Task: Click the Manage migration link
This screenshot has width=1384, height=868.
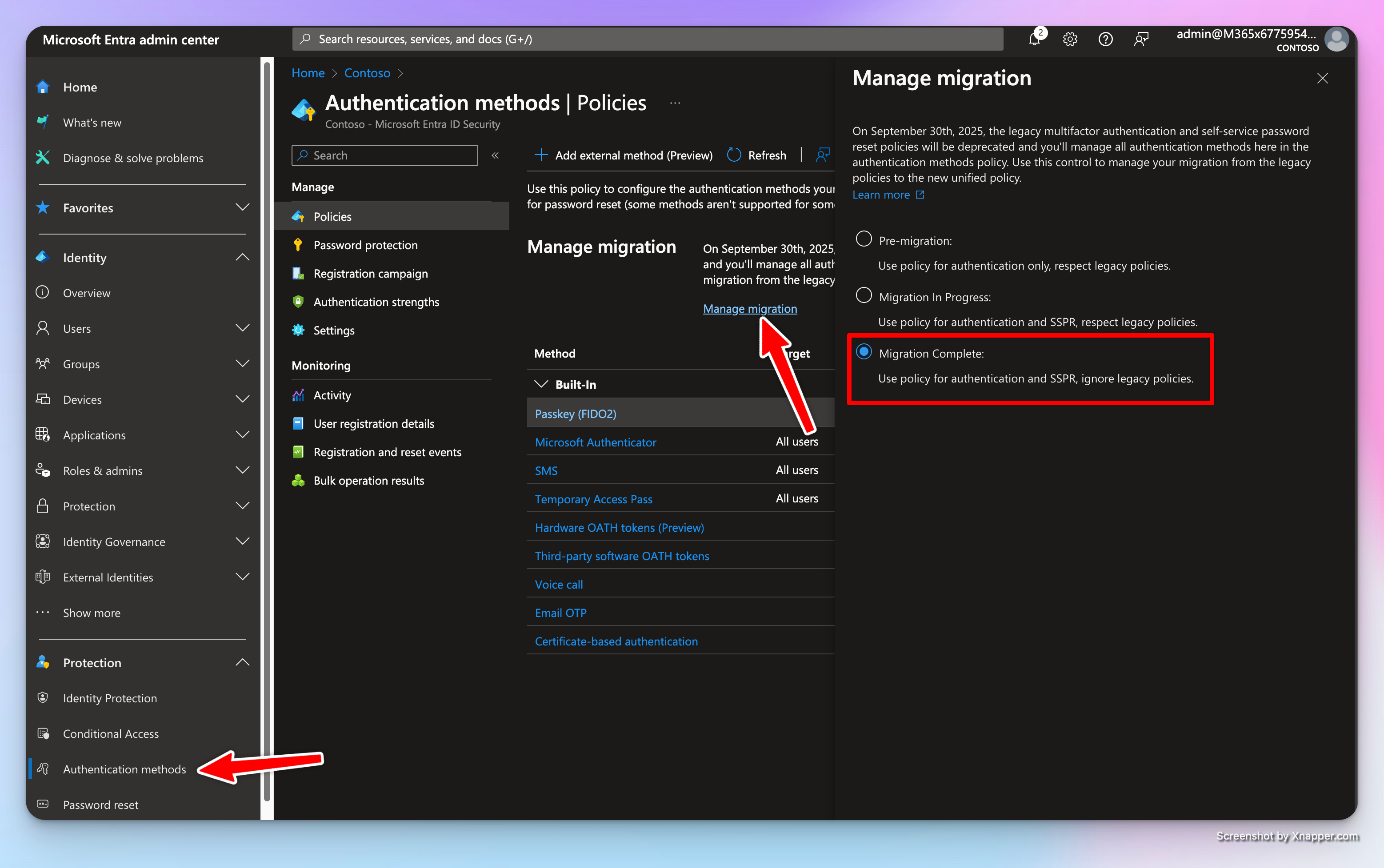Action: (x=749, y=308)
